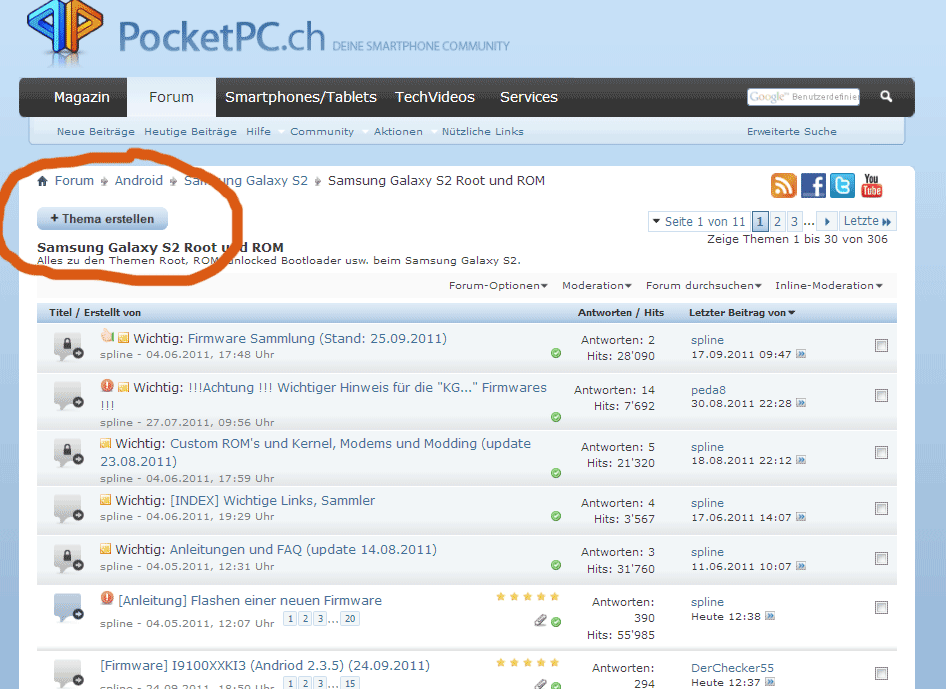Viewport: 946px width, 689px height.
Task: Check the box for Achtung Wichtiger Hinweis thread
Action: [x=881, y=396]
